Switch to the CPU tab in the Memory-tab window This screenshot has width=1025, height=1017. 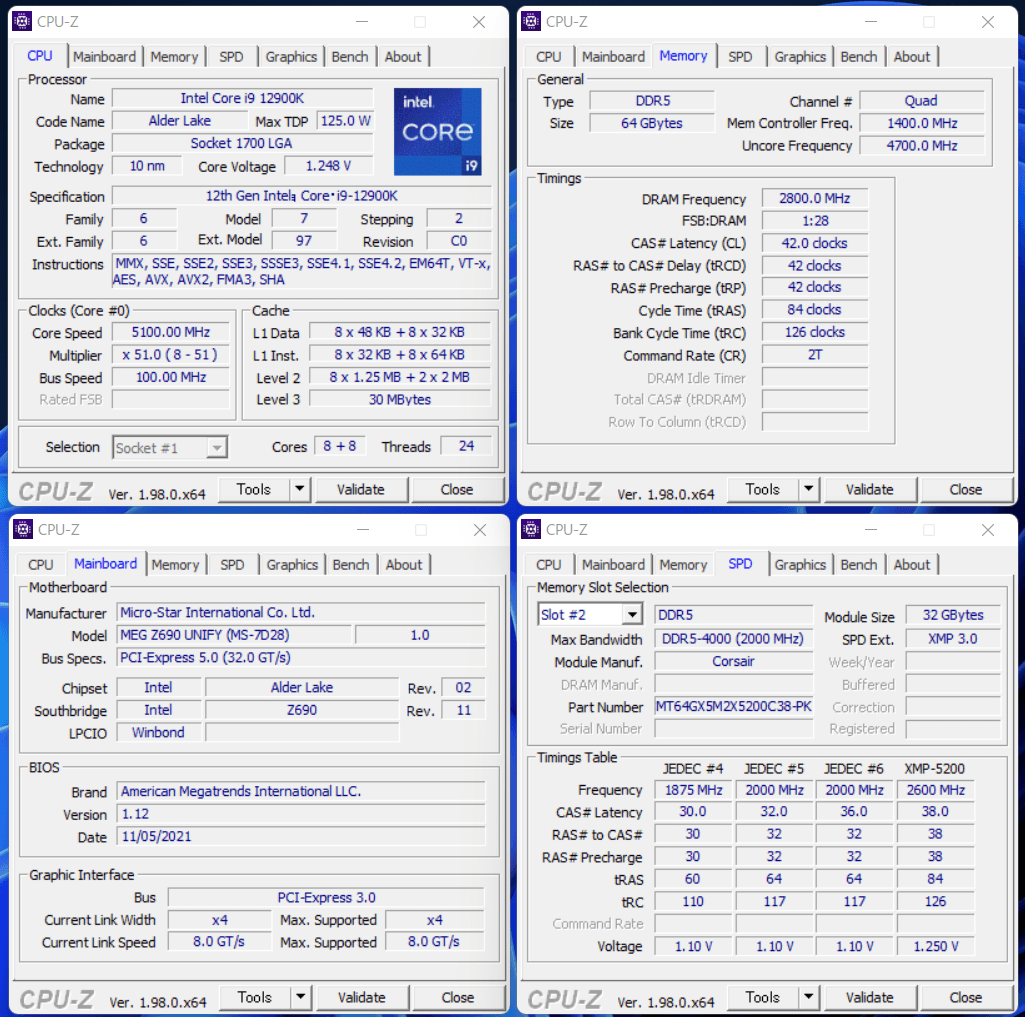coord(548,56)
